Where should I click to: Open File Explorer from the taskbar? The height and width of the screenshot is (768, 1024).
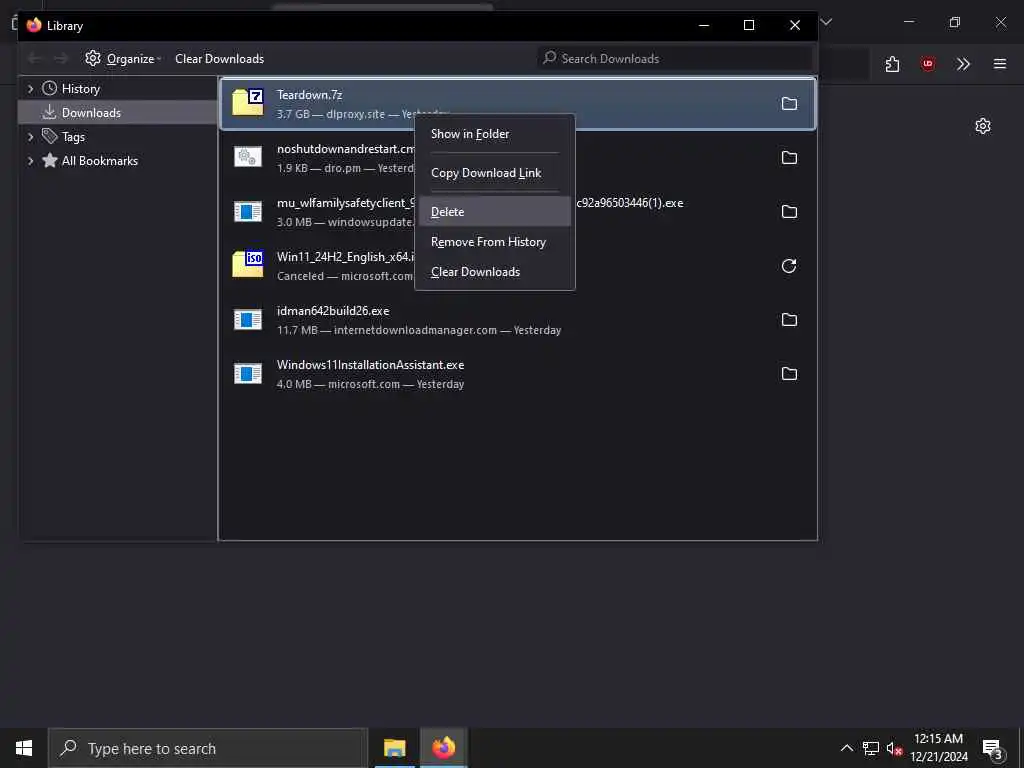[x=394, y=748]
